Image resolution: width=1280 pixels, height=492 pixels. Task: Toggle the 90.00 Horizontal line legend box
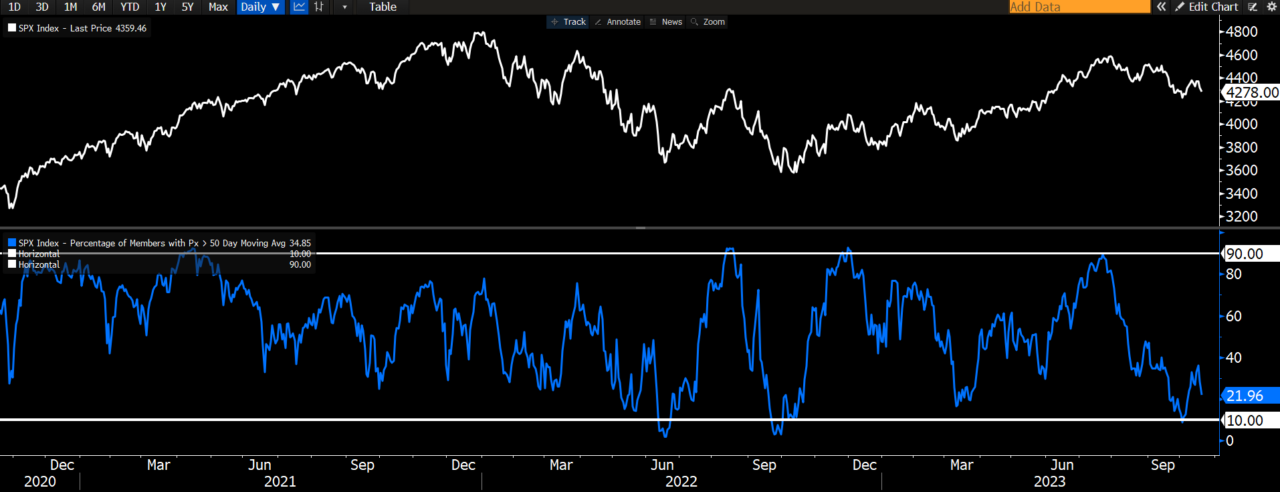tap(11, 264)
